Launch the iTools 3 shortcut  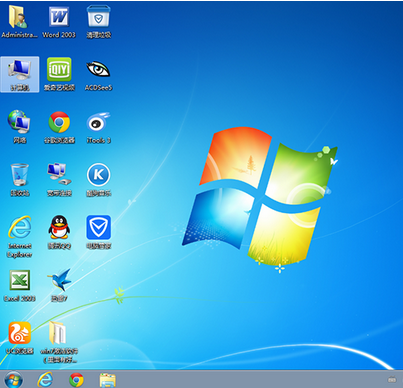[x=98, y=127]
